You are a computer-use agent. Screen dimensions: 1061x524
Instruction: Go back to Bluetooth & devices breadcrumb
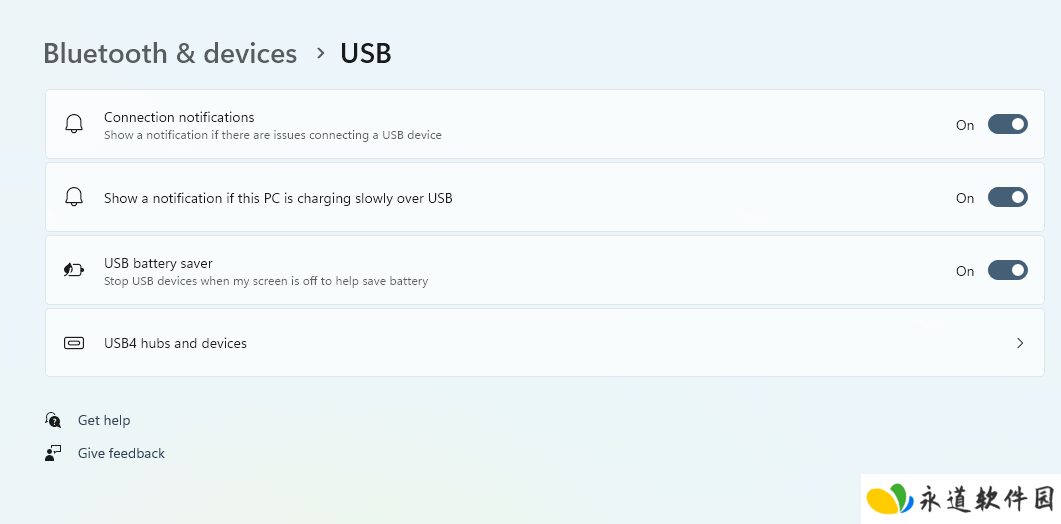(170, 53)
